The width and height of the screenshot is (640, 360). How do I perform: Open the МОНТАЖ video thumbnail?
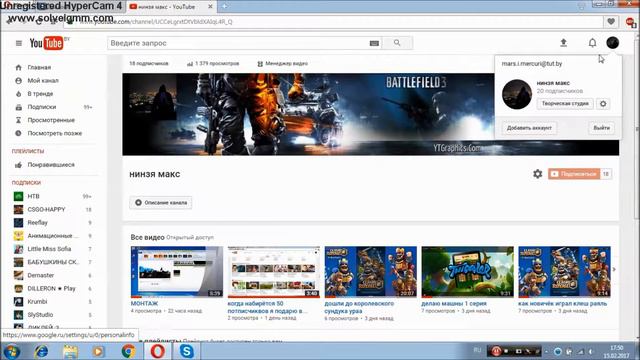coord(177,271)
